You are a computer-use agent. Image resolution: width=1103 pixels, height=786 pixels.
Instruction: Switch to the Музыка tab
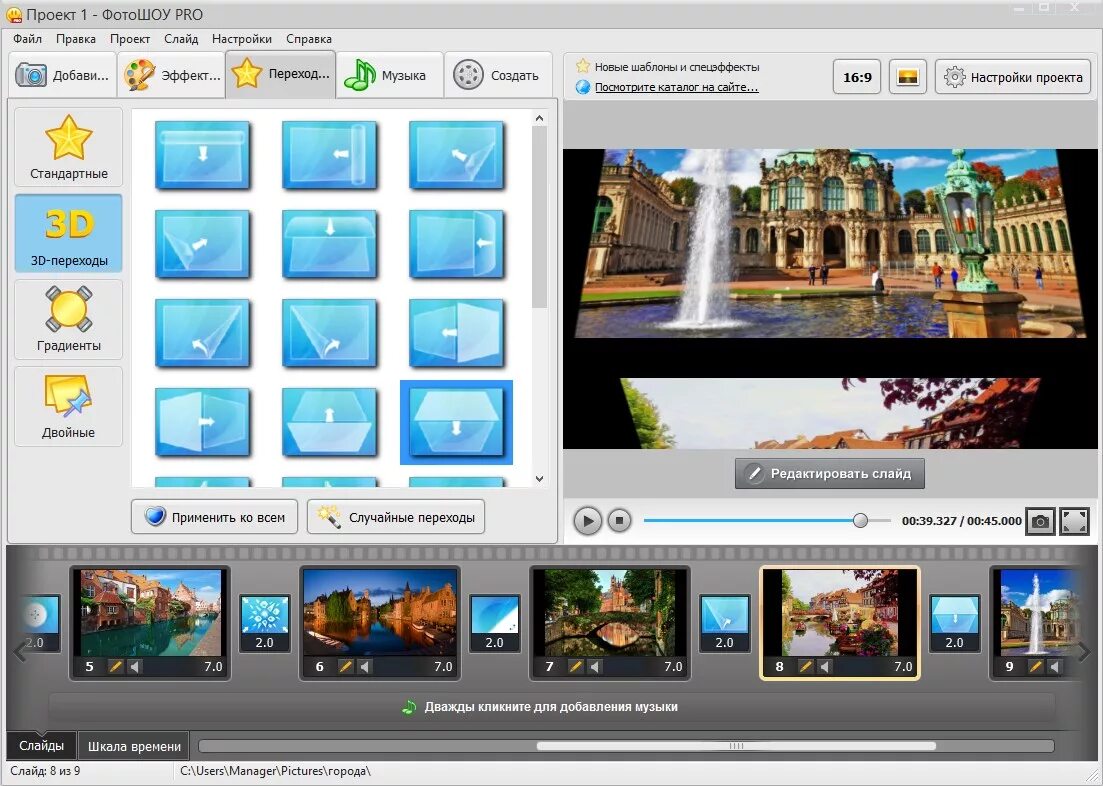coord(390,75)
